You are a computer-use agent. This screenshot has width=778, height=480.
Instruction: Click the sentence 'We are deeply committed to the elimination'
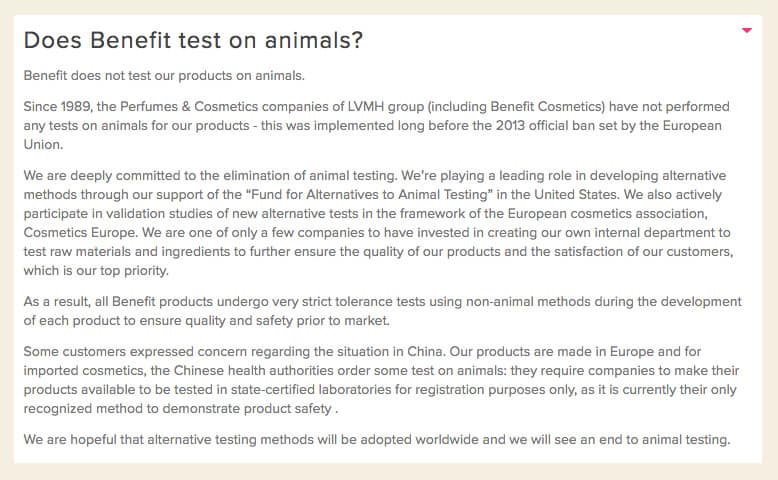[x=211, y=176]
